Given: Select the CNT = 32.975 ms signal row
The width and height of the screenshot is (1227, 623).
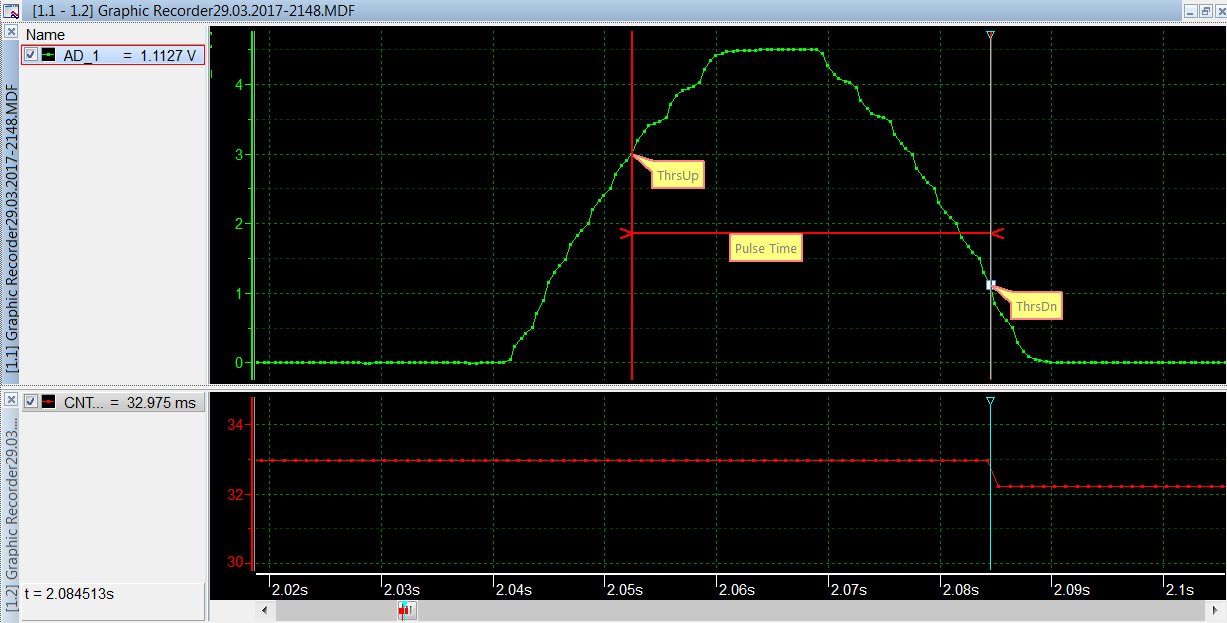Looking at the screenshot, I should (113, 402).
